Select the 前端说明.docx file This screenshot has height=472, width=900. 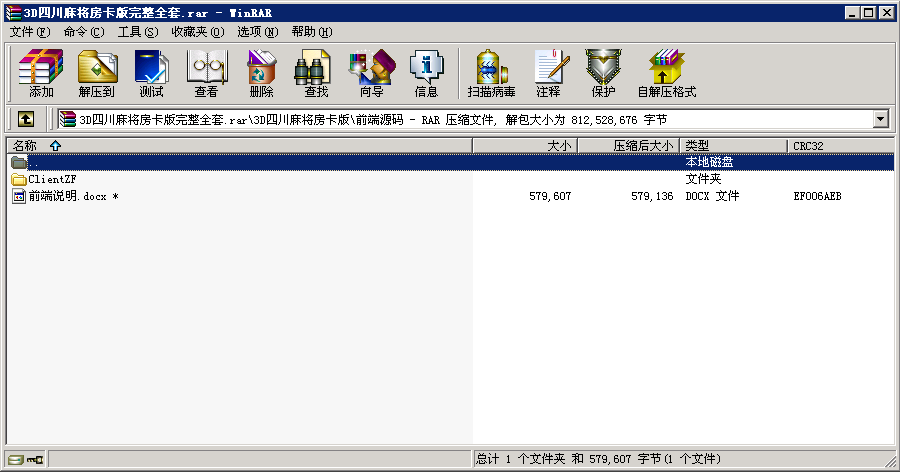pos(67,197)
